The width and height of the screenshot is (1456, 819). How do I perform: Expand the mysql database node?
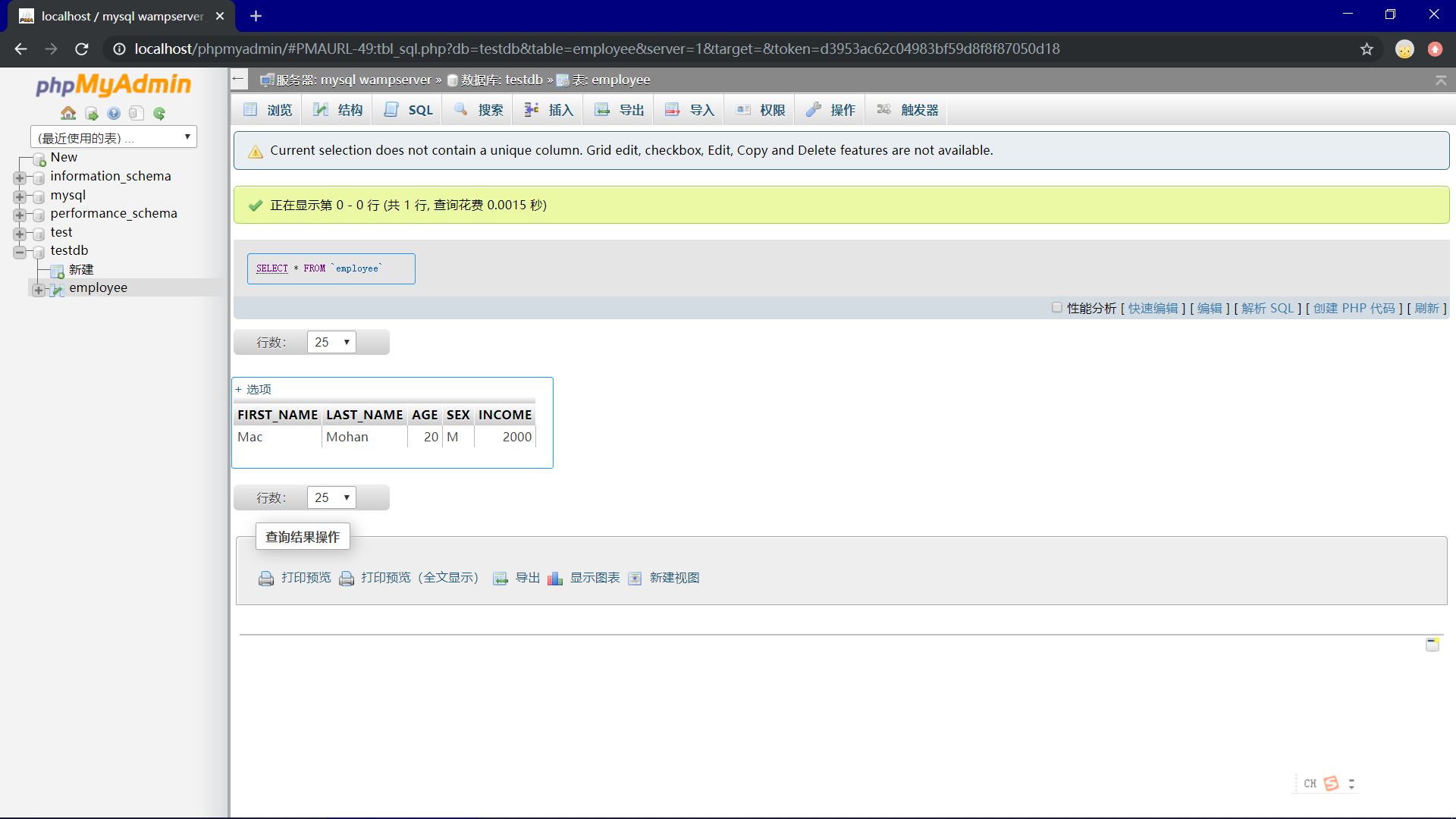[20, 196]
